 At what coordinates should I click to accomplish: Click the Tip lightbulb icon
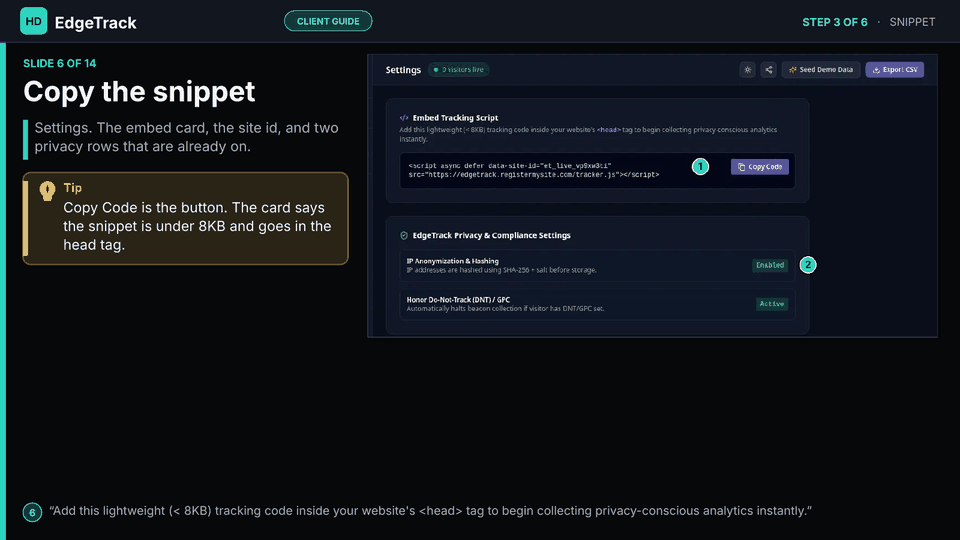point(47,191)
